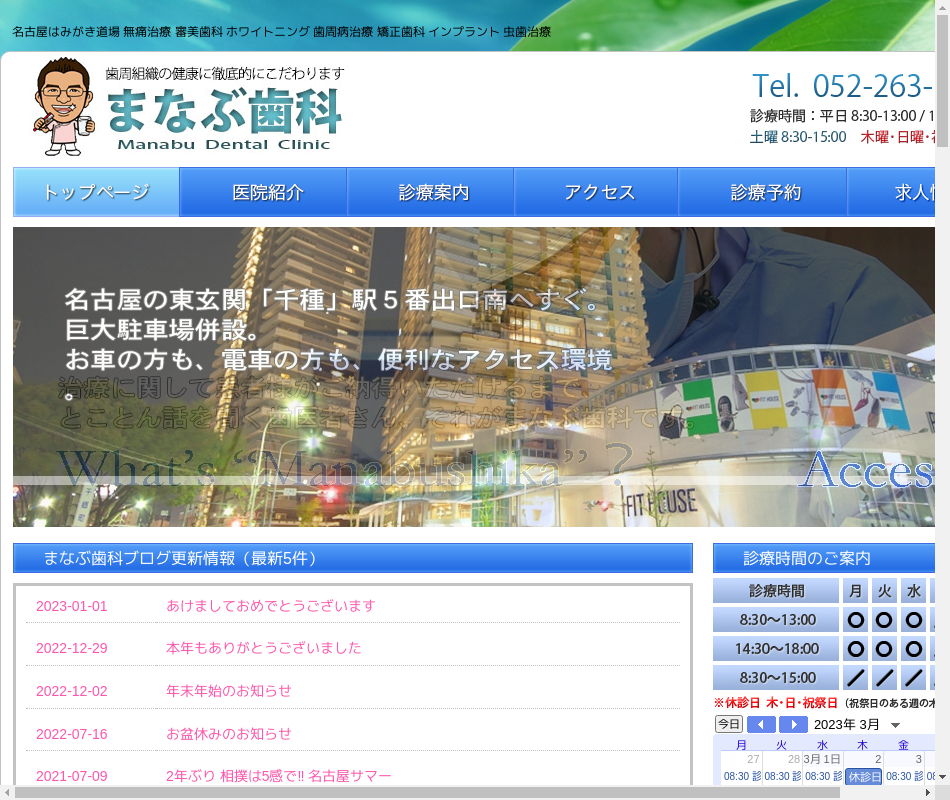Click the 休診日 event on the calendar

pos(864,777)
